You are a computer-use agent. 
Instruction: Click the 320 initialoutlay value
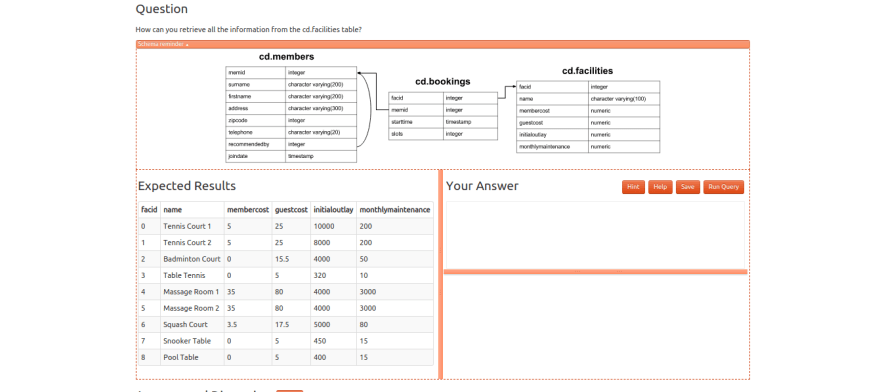point(333,275)
